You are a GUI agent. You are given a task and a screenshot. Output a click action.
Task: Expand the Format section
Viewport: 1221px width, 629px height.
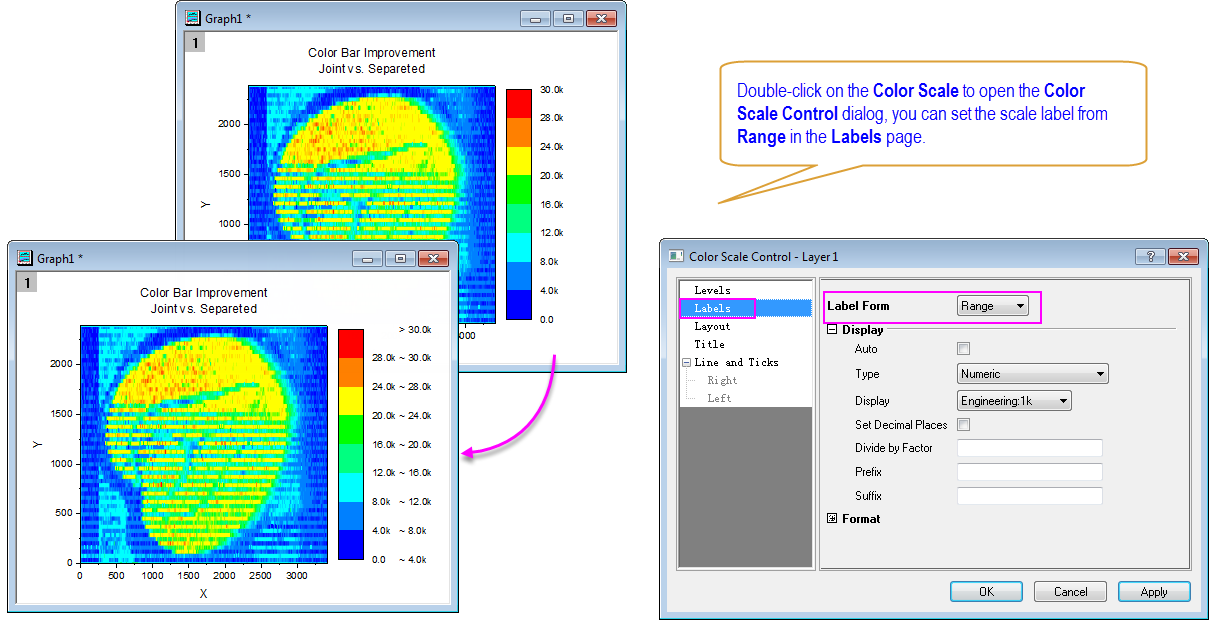pos(832,519)
